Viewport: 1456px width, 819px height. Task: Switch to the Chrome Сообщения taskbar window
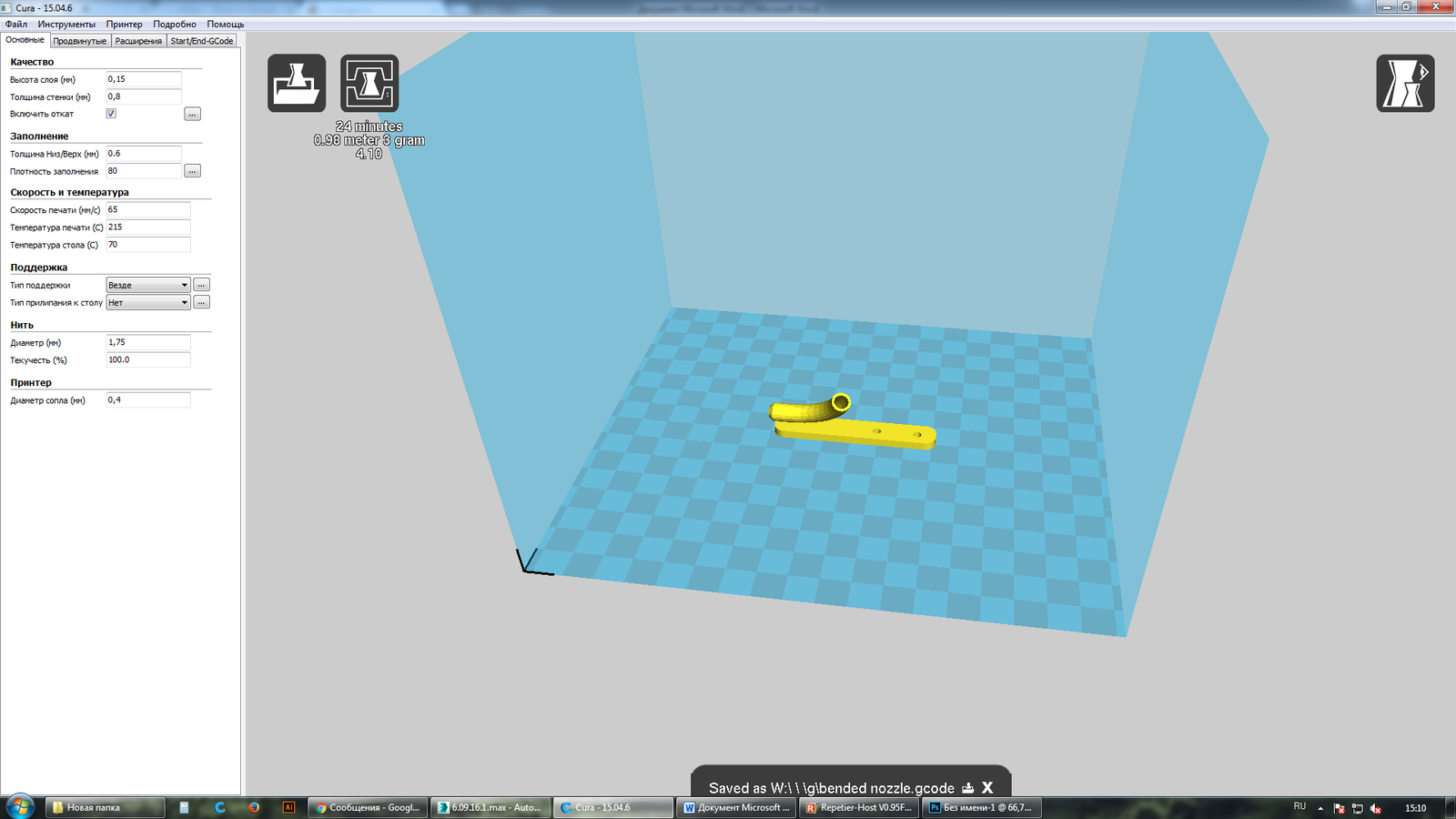pyautogui.click(x=368, y=807)
